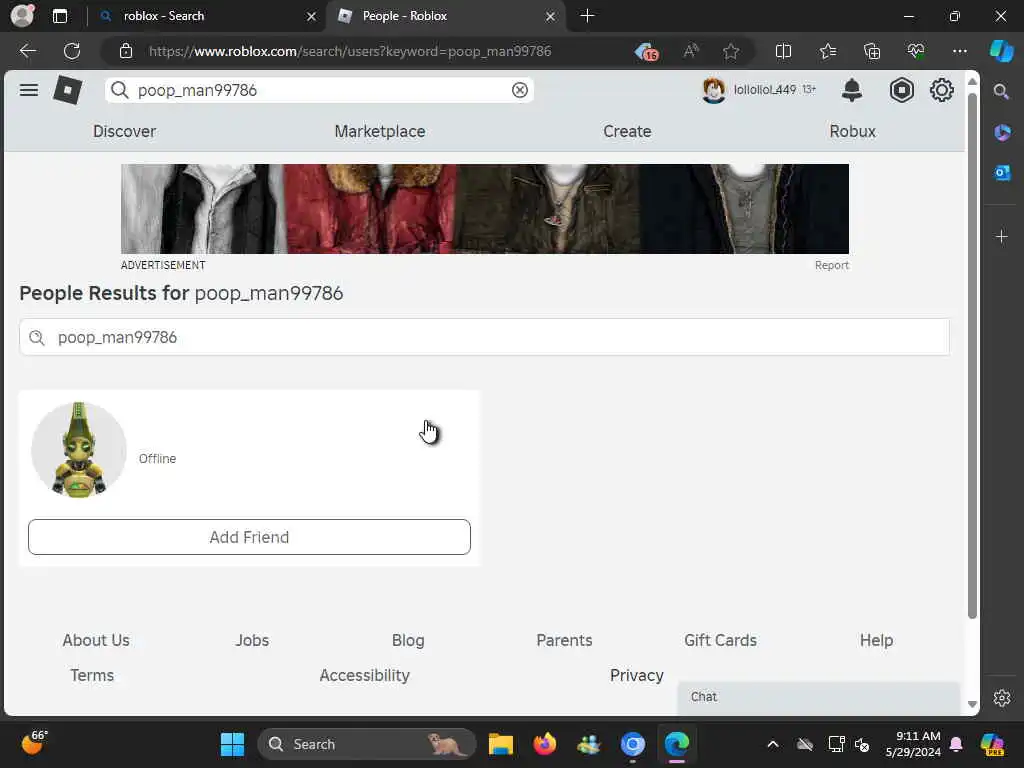
Task: Open the About Us link
Action: 96,640
